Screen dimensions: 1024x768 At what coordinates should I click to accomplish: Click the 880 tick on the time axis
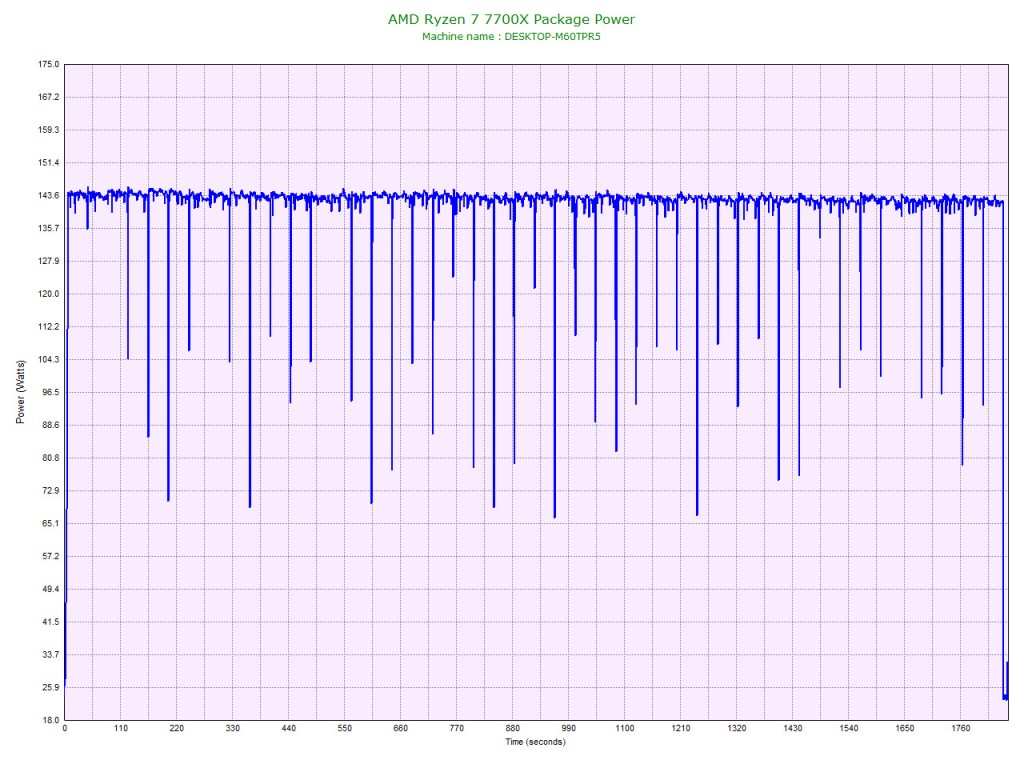[x=513, y=729]
